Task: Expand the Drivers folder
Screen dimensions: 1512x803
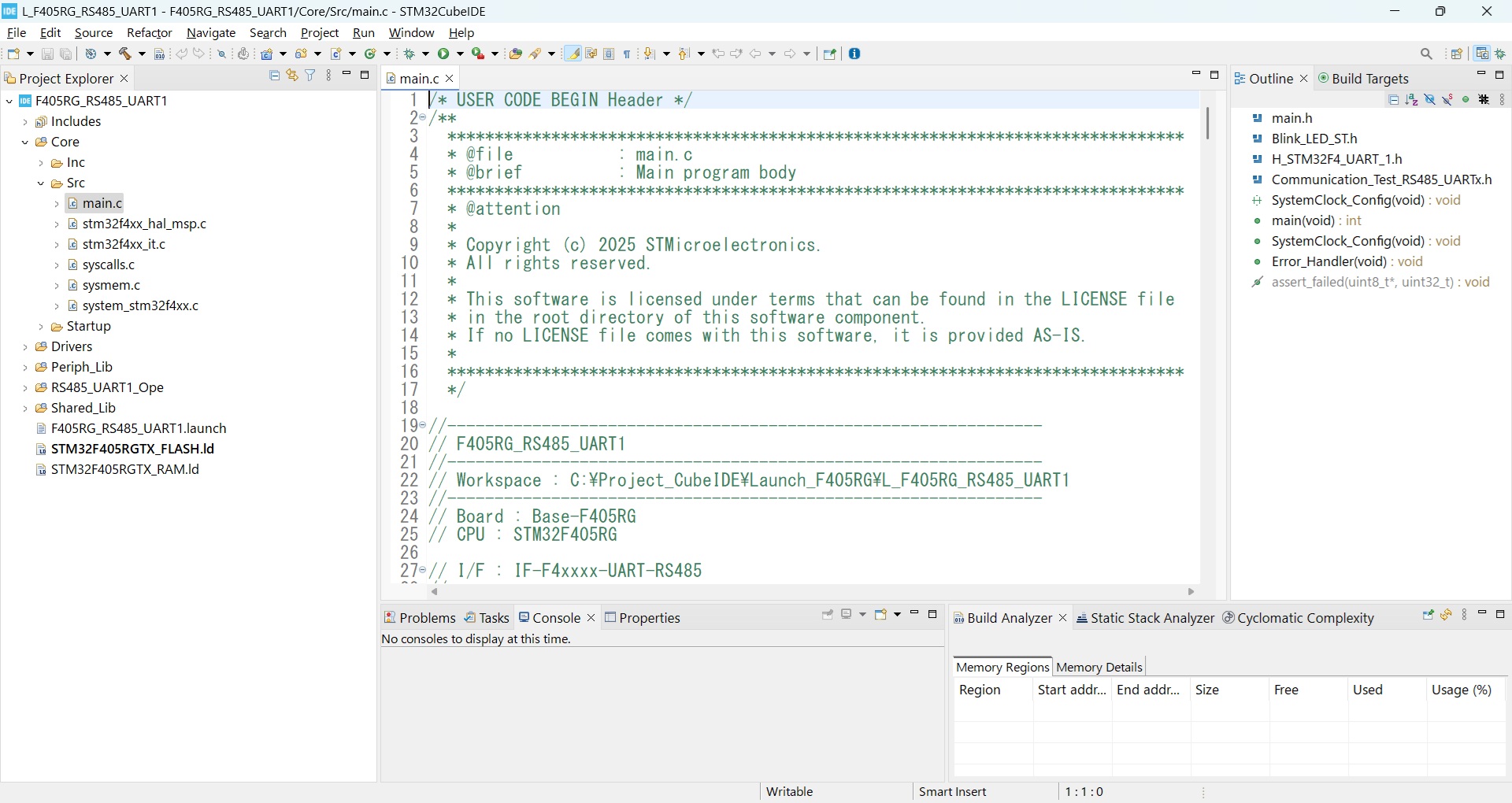Action: (25, 347)
